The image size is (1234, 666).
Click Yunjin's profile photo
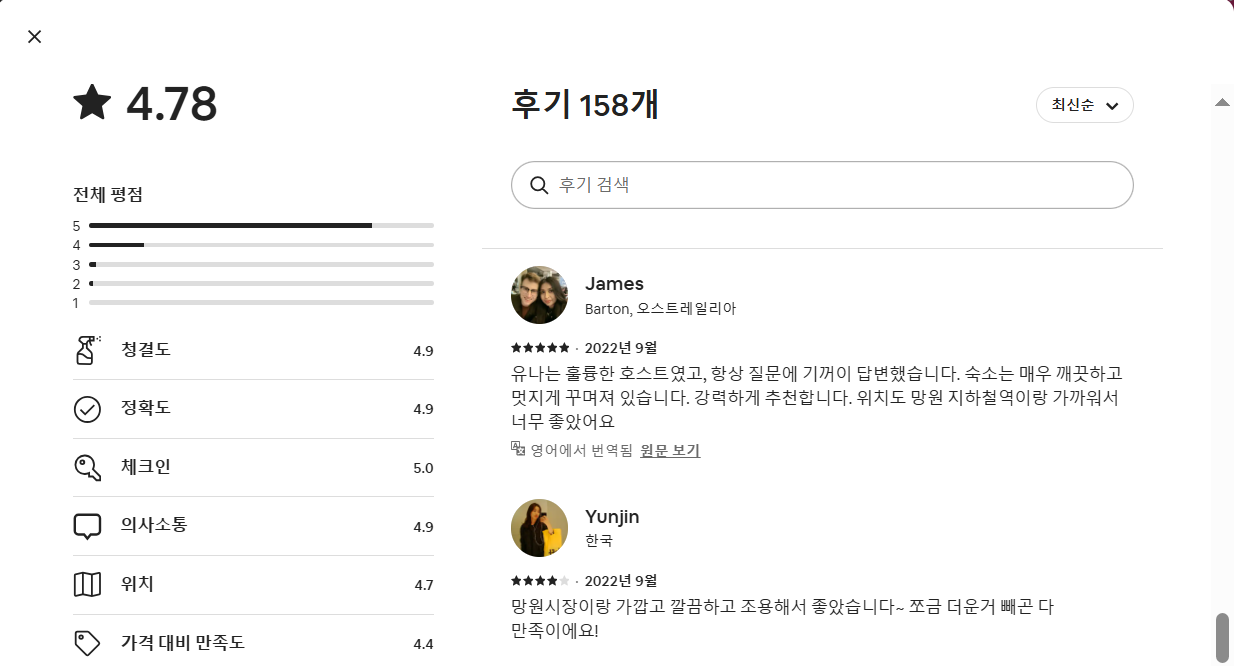(540, 528)
